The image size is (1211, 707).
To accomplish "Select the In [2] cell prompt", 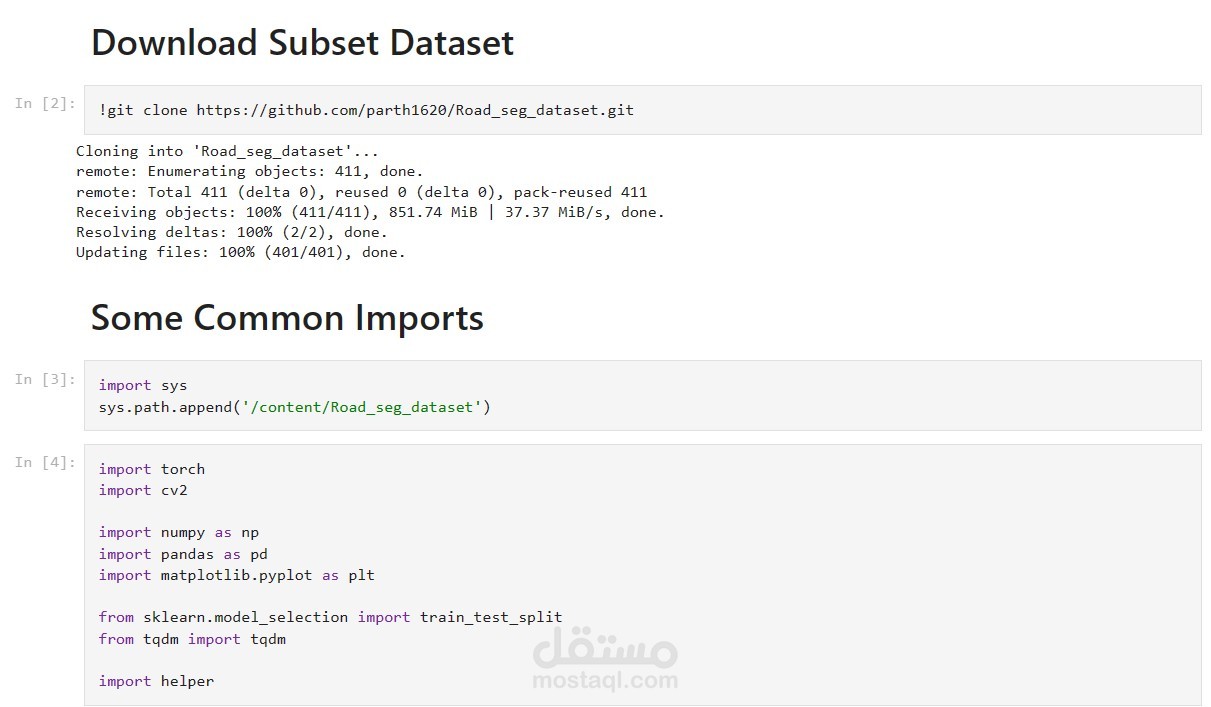I will 45,103.
